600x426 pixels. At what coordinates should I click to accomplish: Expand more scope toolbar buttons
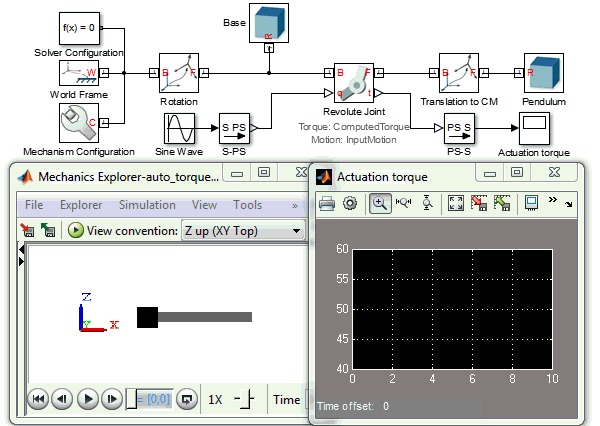(553, 200)
